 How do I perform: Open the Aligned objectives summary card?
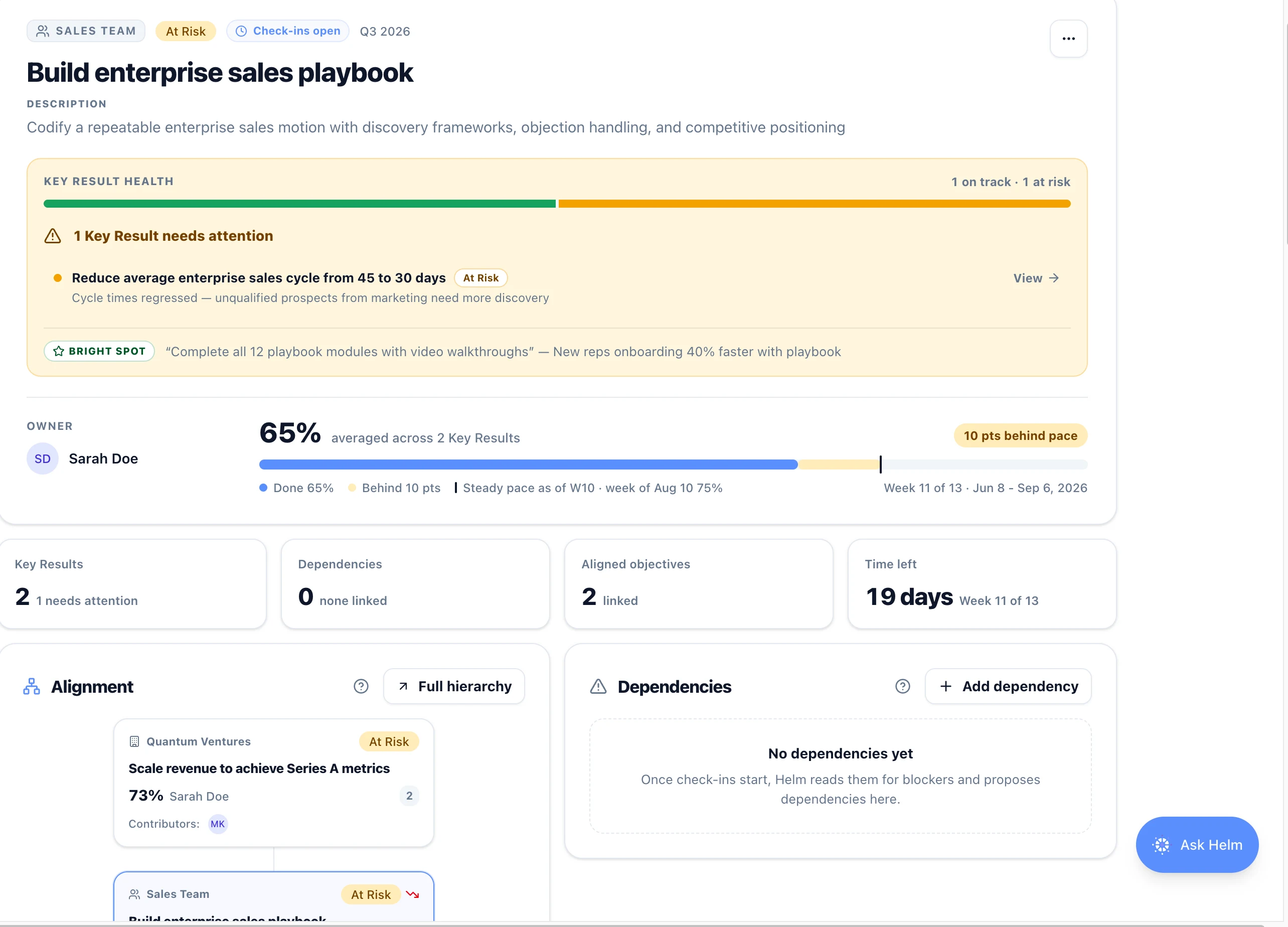click(699, 584)
